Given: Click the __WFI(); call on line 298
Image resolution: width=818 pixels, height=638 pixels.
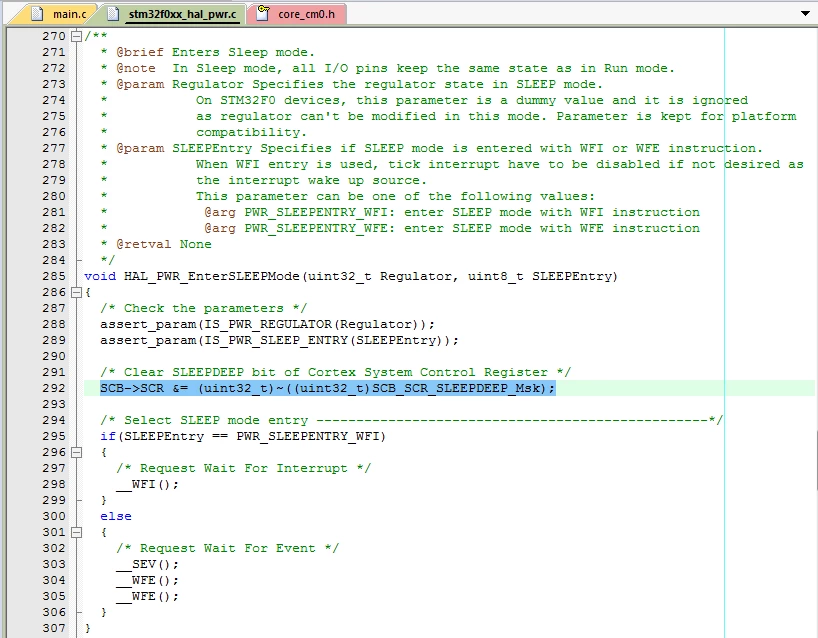Looking at the screenshot, I should coord(147,484).
